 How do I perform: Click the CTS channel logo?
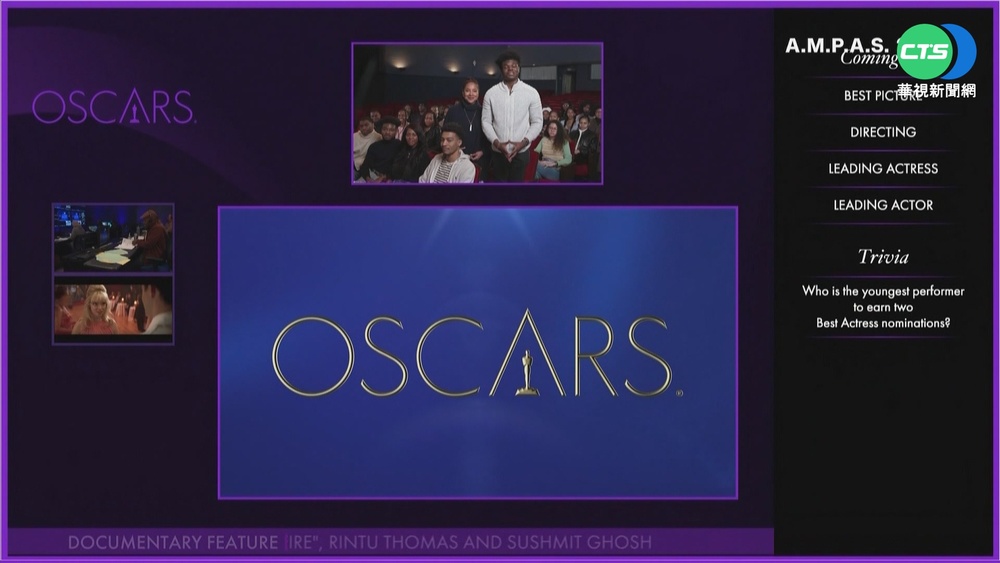click(x=935, y=52)
